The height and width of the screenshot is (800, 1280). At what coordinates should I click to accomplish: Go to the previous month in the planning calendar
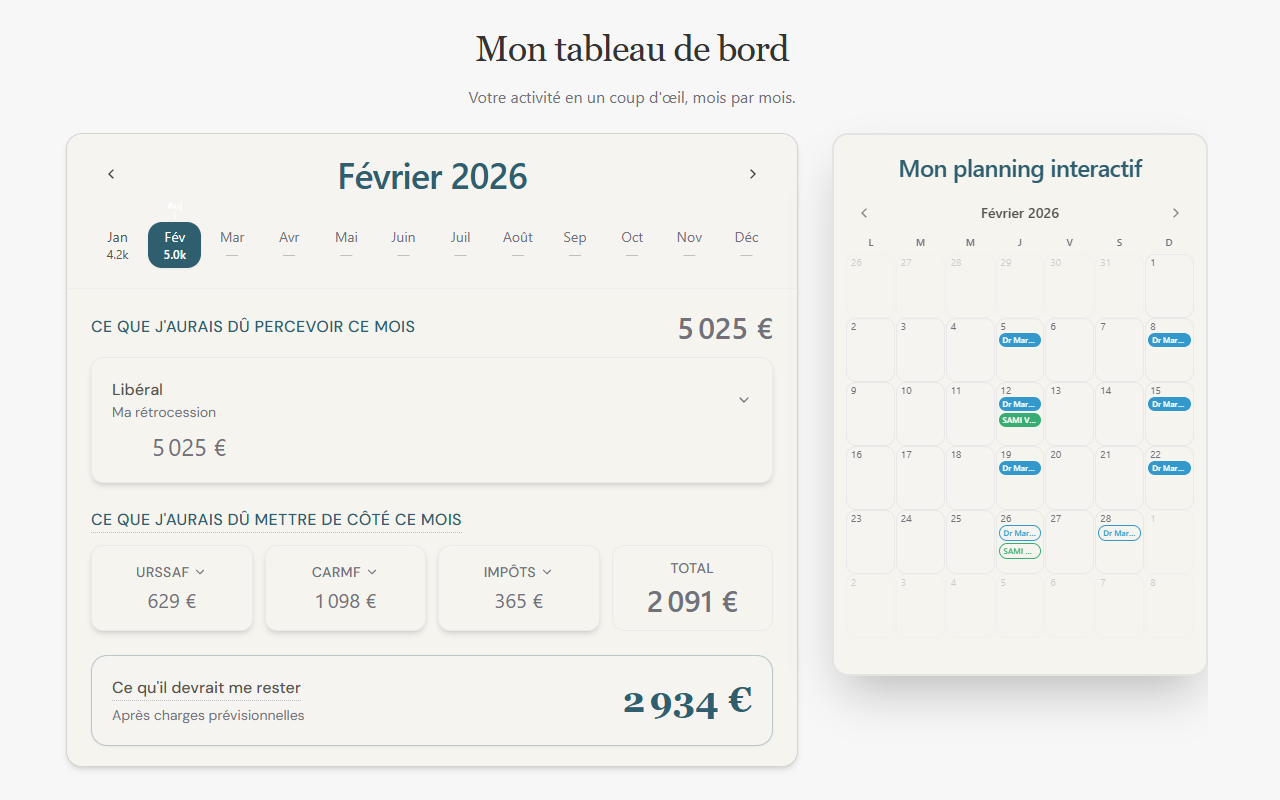coord(864,212)
